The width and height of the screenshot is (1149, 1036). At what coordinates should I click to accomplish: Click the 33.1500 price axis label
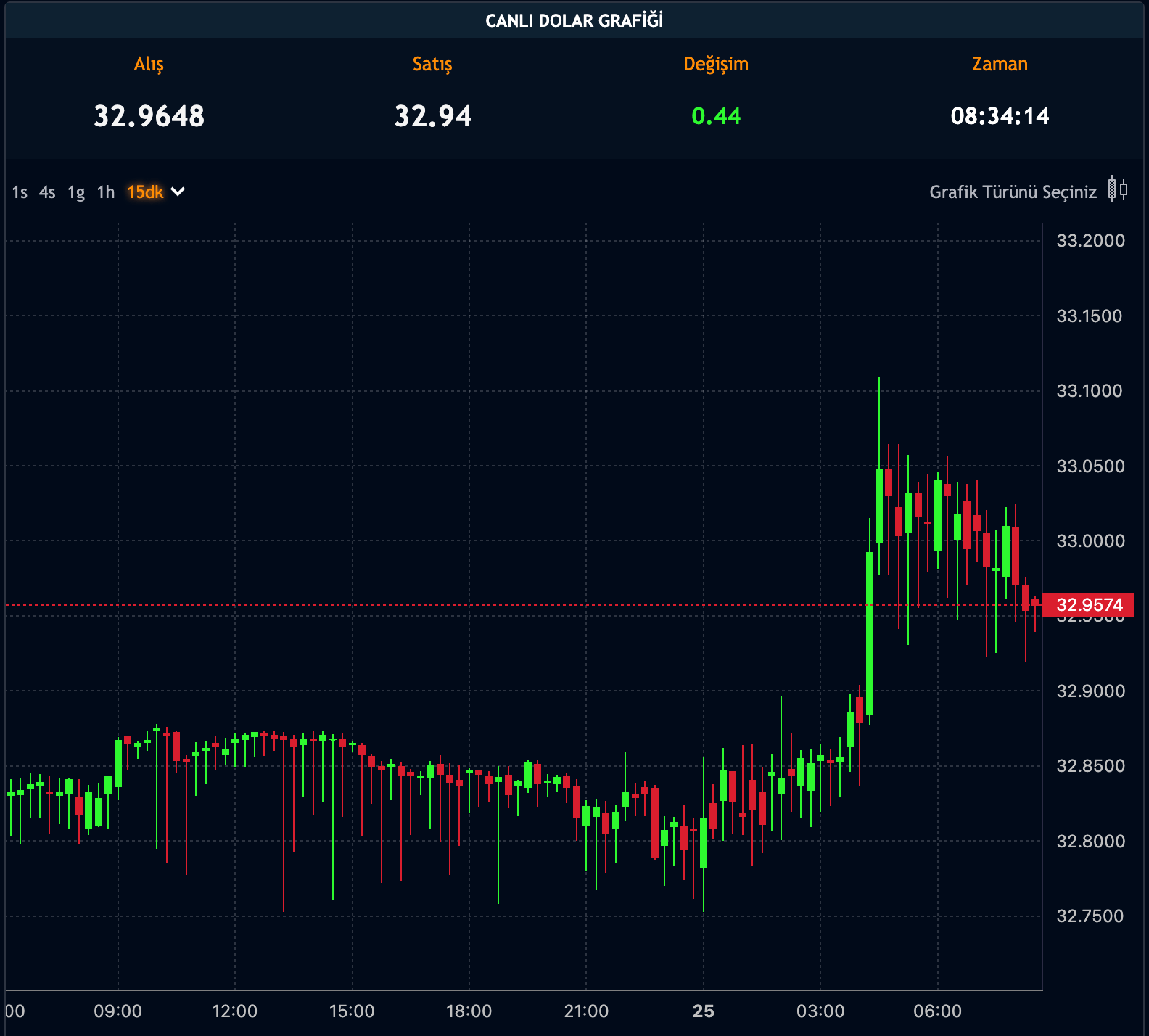(1090, 316)
